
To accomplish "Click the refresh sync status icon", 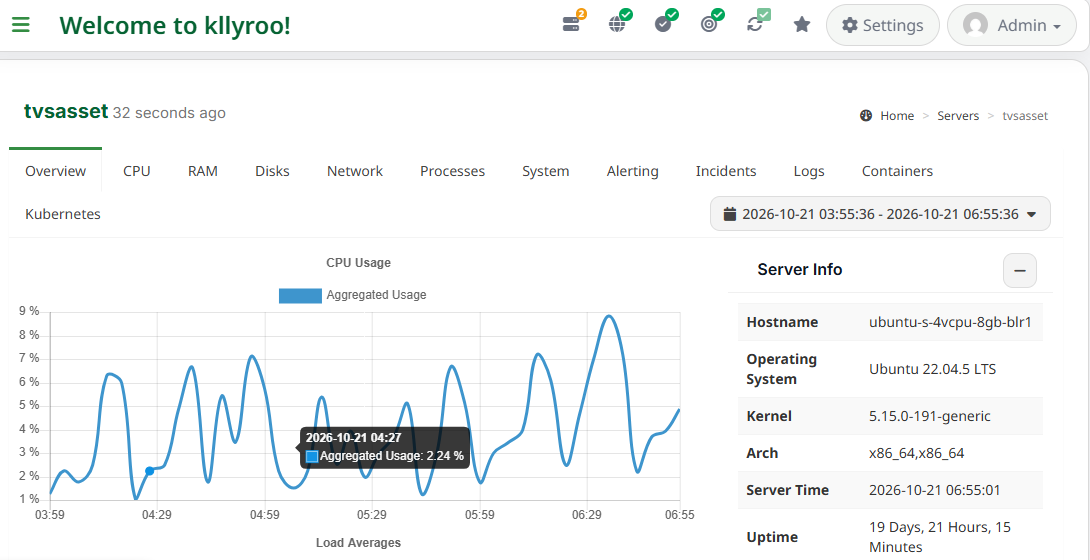I will tap(756, 23).
